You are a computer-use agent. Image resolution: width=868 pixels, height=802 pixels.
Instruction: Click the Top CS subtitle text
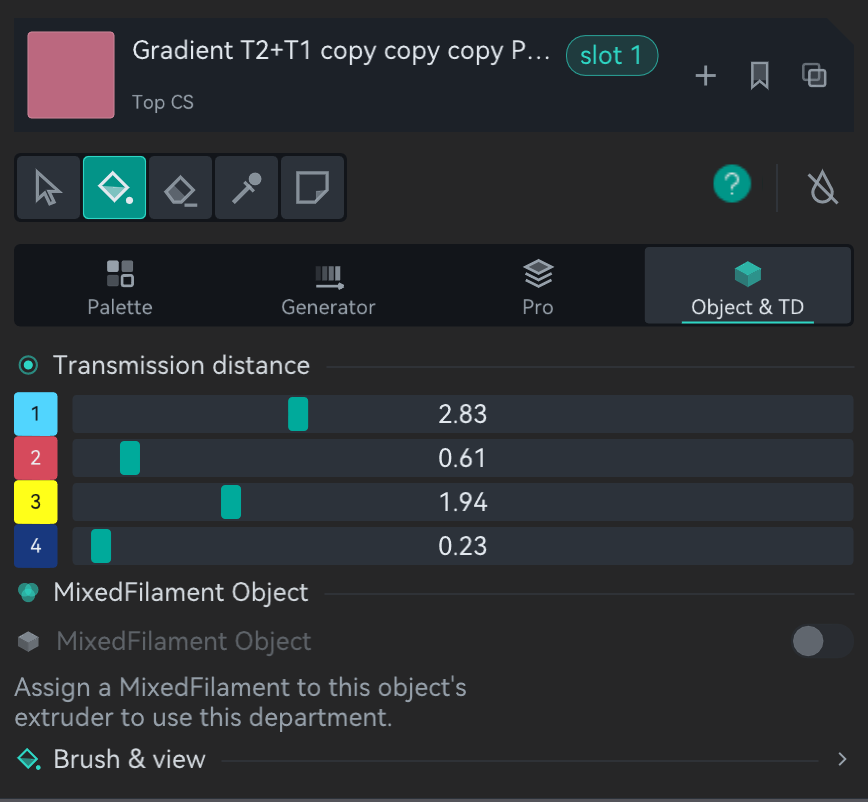click(163, 102)
